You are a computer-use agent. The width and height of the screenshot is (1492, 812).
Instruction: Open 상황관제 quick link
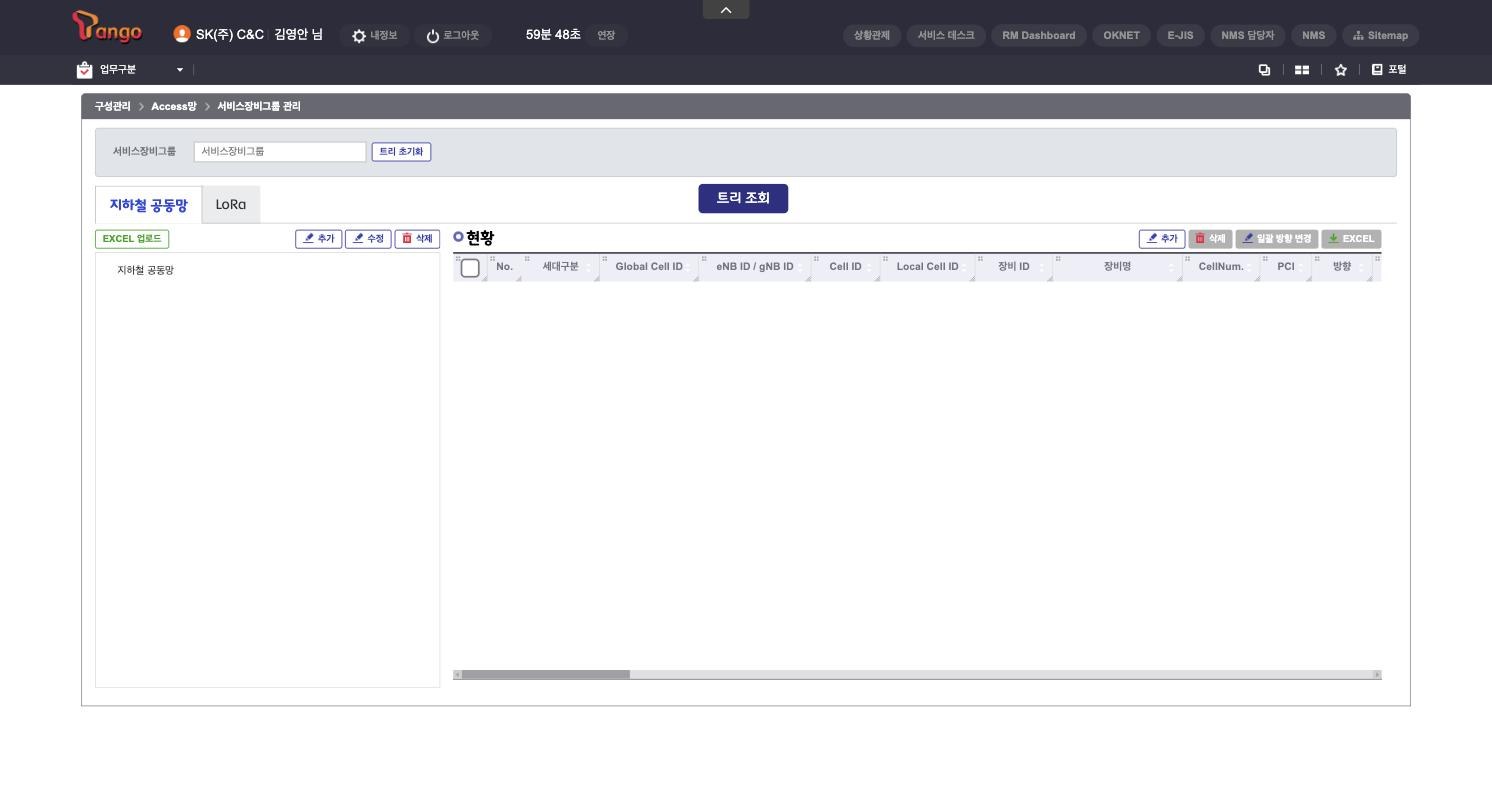(x=872, y=36)
